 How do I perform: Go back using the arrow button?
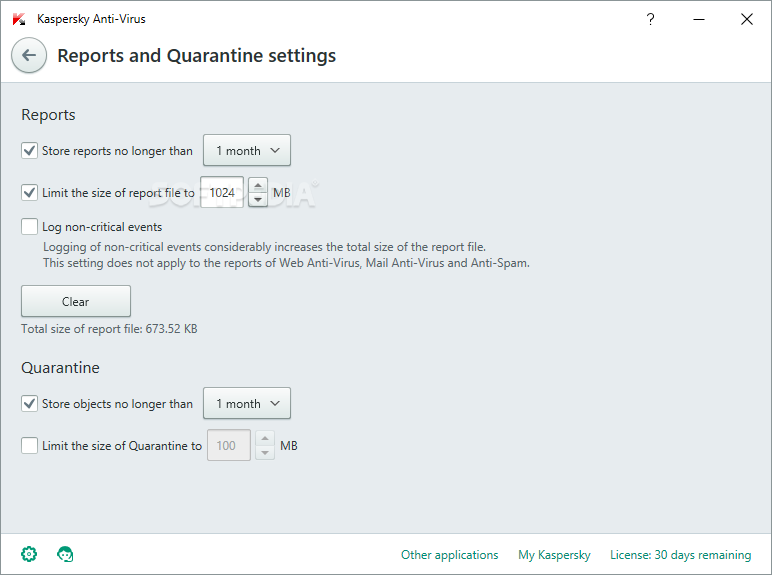[x=29, y=55]
